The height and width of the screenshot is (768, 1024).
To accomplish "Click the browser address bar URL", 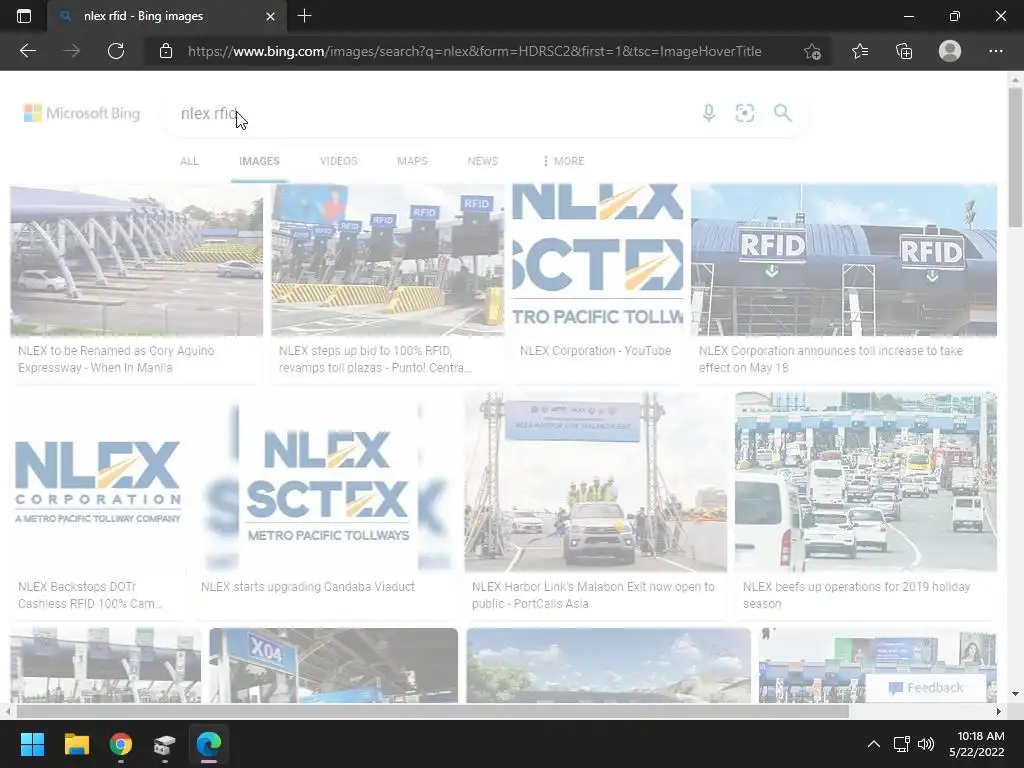I will coord(475,52).
